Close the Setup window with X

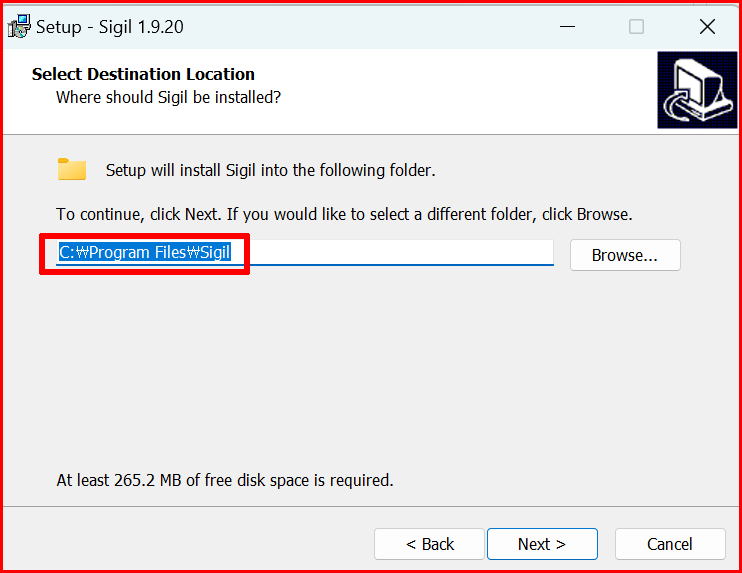pos(707,26)
